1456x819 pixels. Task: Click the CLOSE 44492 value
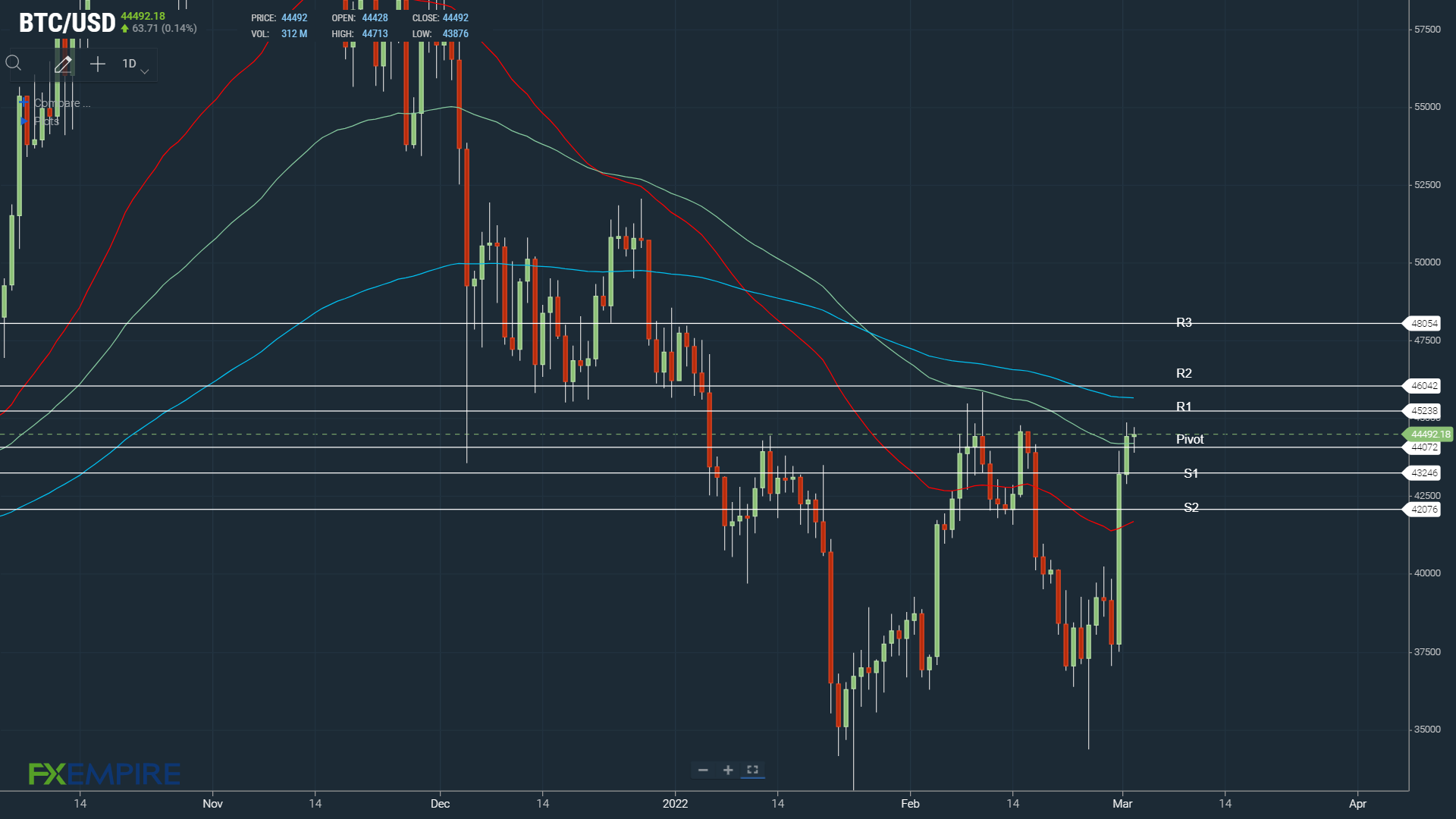coord(455,18)
